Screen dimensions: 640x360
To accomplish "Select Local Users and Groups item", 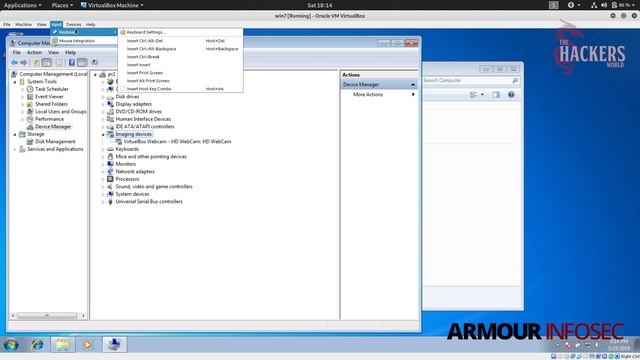I will click(x=60, y=111).
